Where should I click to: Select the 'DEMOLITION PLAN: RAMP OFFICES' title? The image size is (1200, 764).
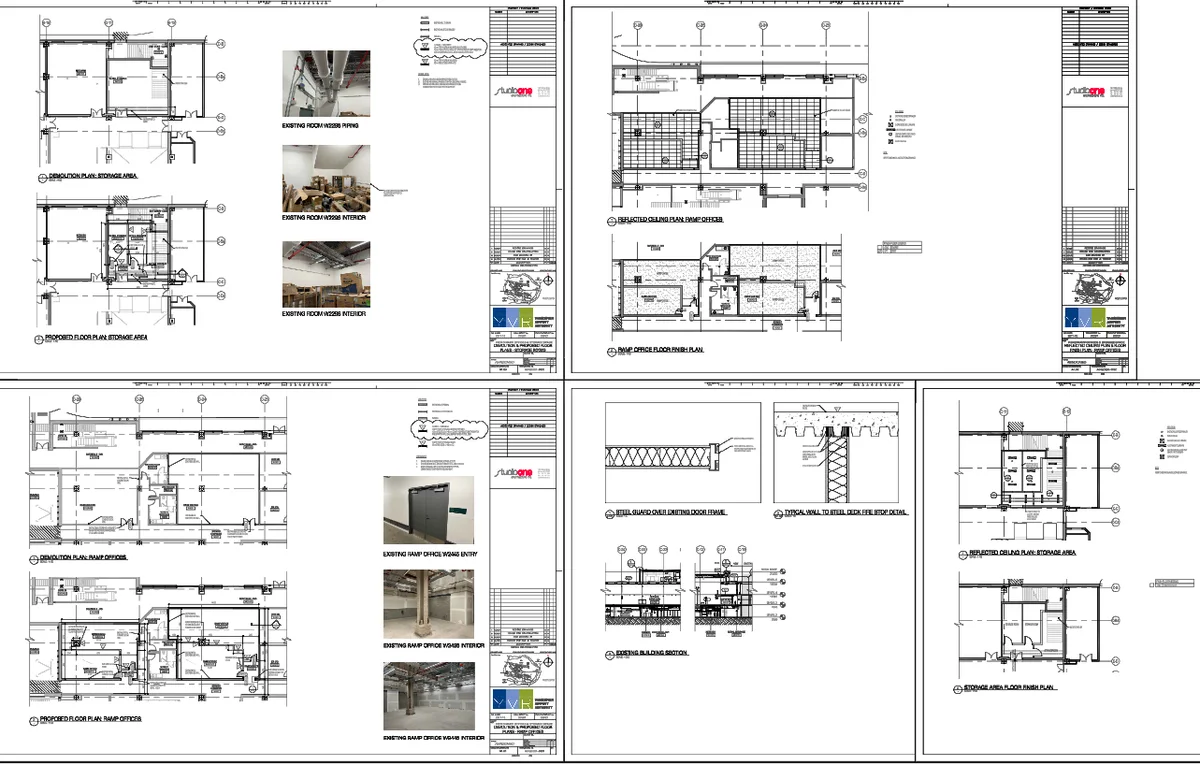coord(85,556)
